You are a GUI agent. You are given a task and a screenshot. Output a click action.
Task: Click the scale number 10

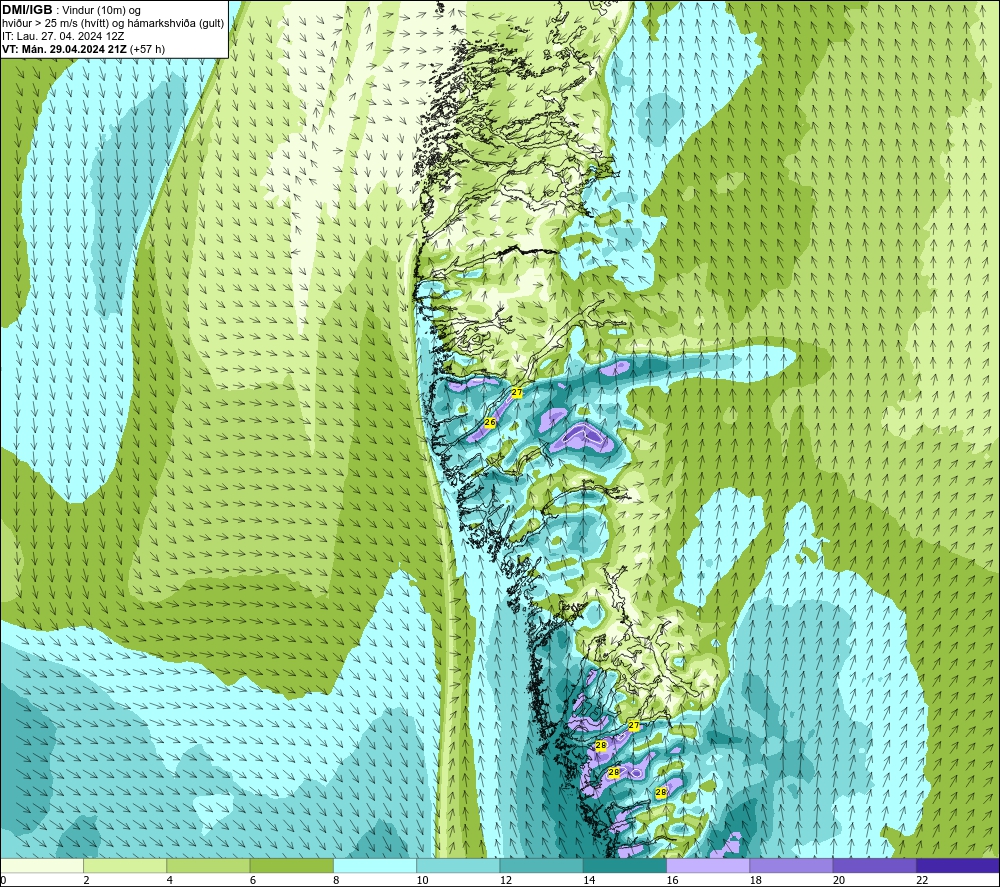tap(422, 880)
